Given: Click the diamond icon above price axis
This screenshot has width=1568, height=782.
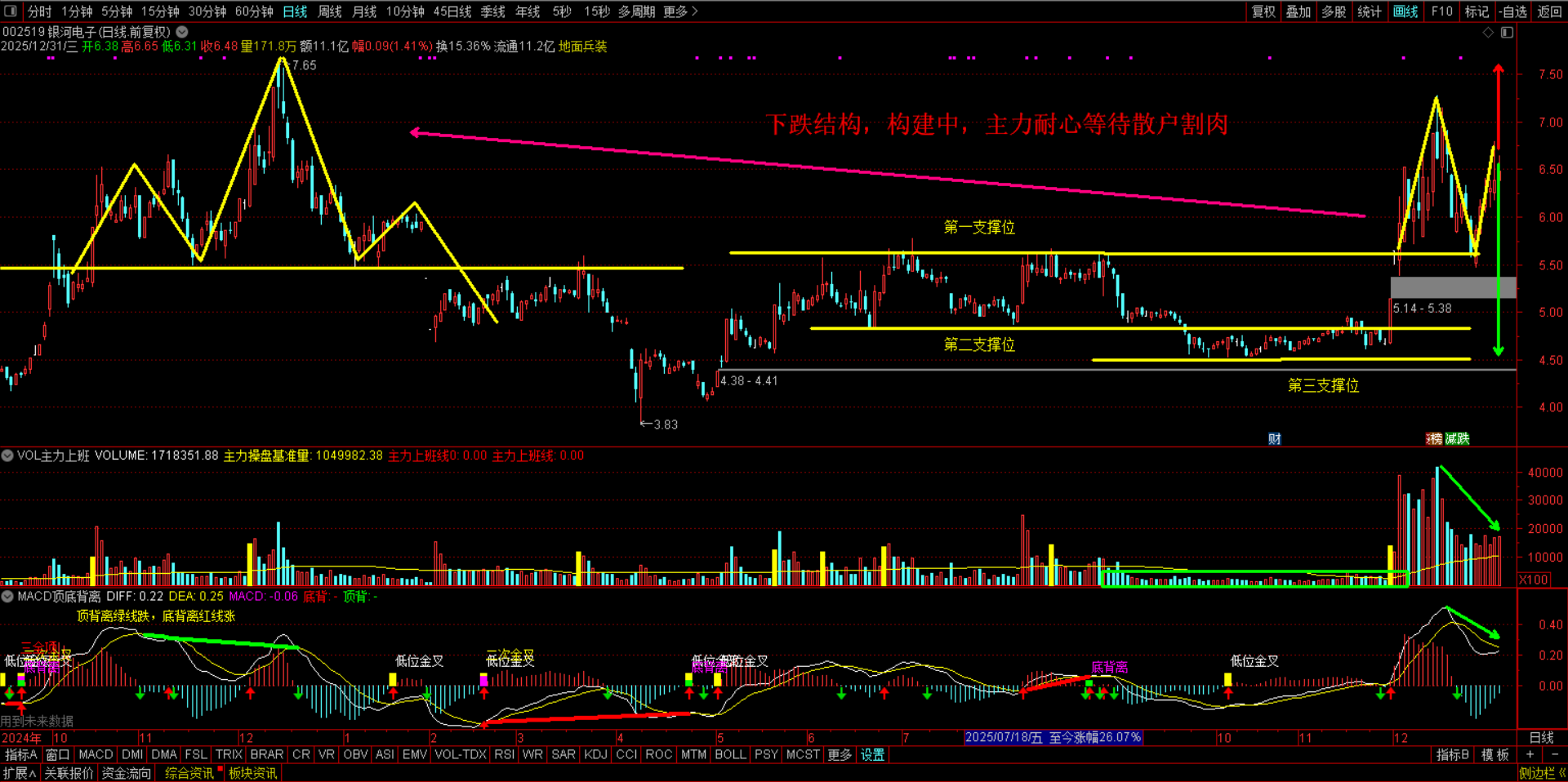Looking at the screenshot, I should (1488, 32).
